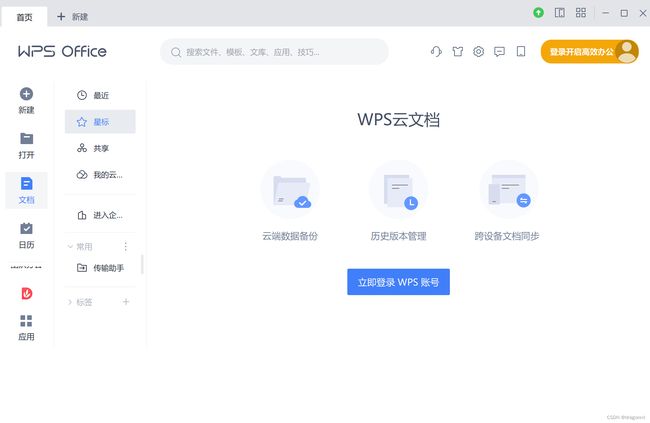
Task: Open the shirt skin icon in header
Action: click(458, 51)
